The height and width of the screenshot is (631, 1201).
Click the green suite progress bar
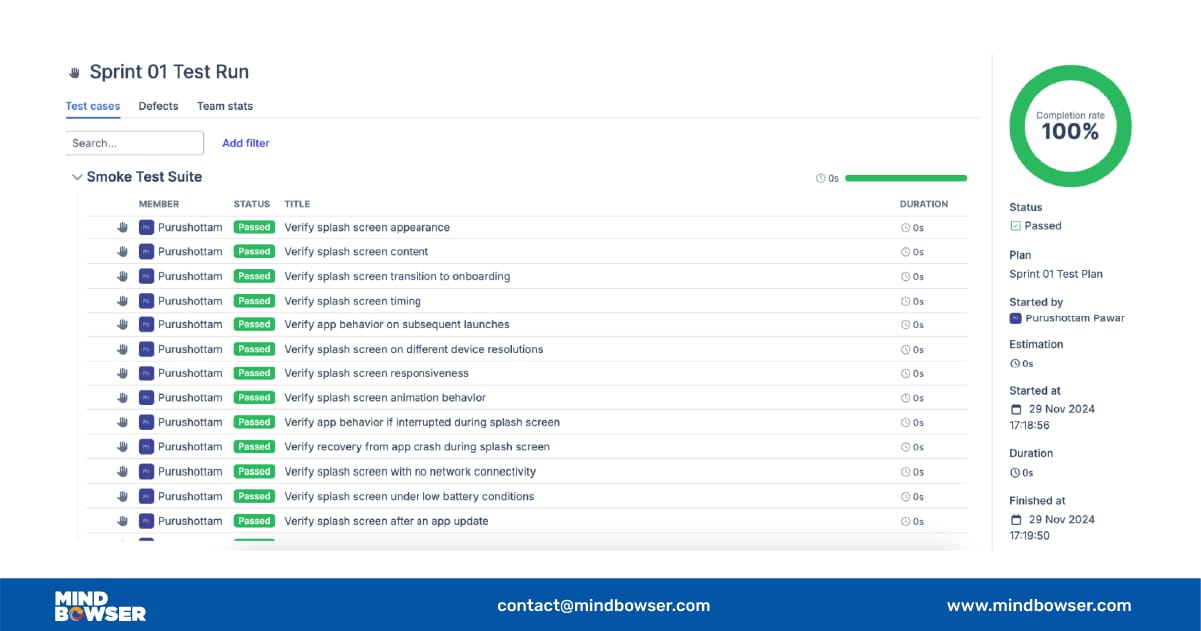pyautogui.click(x=906, y=177)
